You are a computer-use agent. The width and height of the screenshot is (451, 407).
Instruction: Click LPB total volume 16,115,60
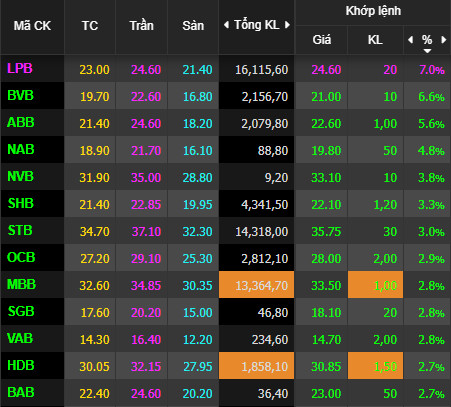262,70
